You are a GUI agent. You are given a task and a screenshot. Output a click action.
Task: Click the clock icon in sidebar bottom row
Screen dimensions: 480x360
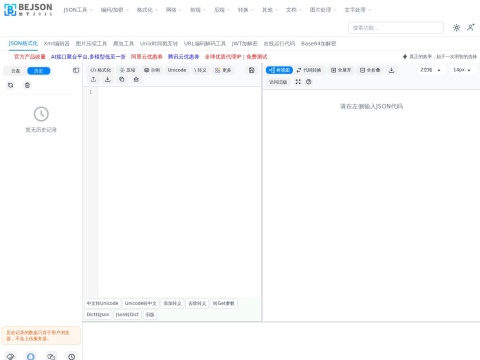coord(71,356)
